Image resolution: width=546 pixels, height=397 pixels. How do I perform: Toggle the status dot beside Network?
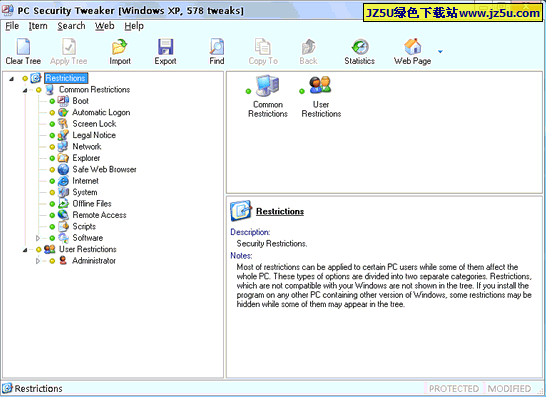52,147
